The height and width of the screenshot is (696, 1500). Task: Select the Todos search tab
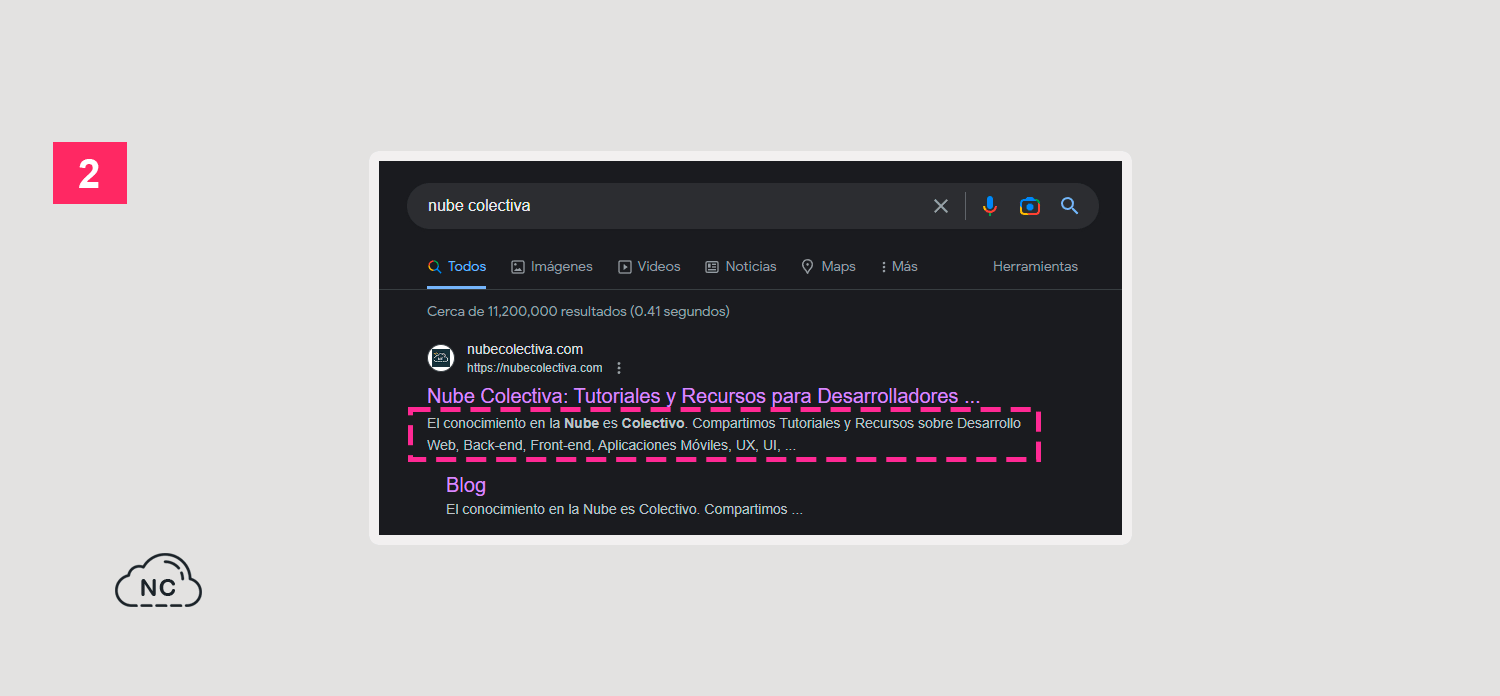click(457, 267)
